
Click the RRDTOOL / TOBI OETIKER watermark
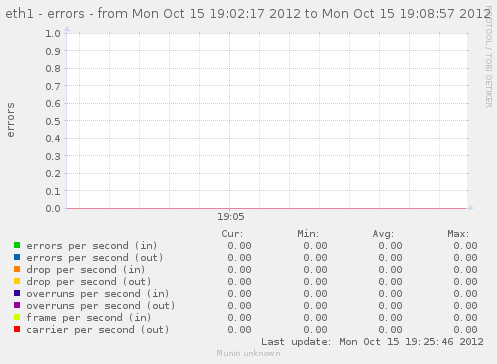coord(488,57)
